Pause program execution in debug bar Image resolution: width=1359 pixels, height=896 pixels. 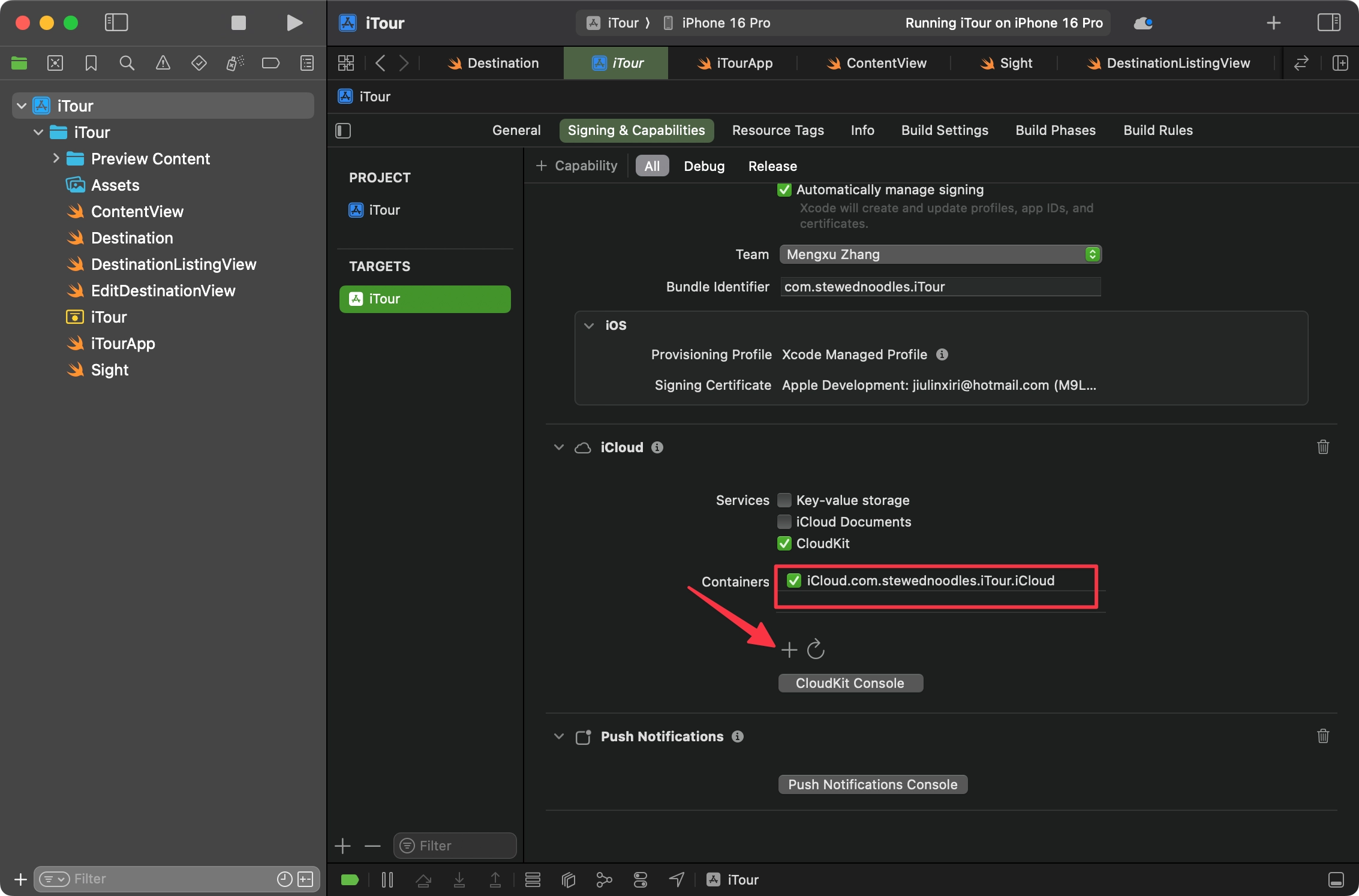[387, 880]
